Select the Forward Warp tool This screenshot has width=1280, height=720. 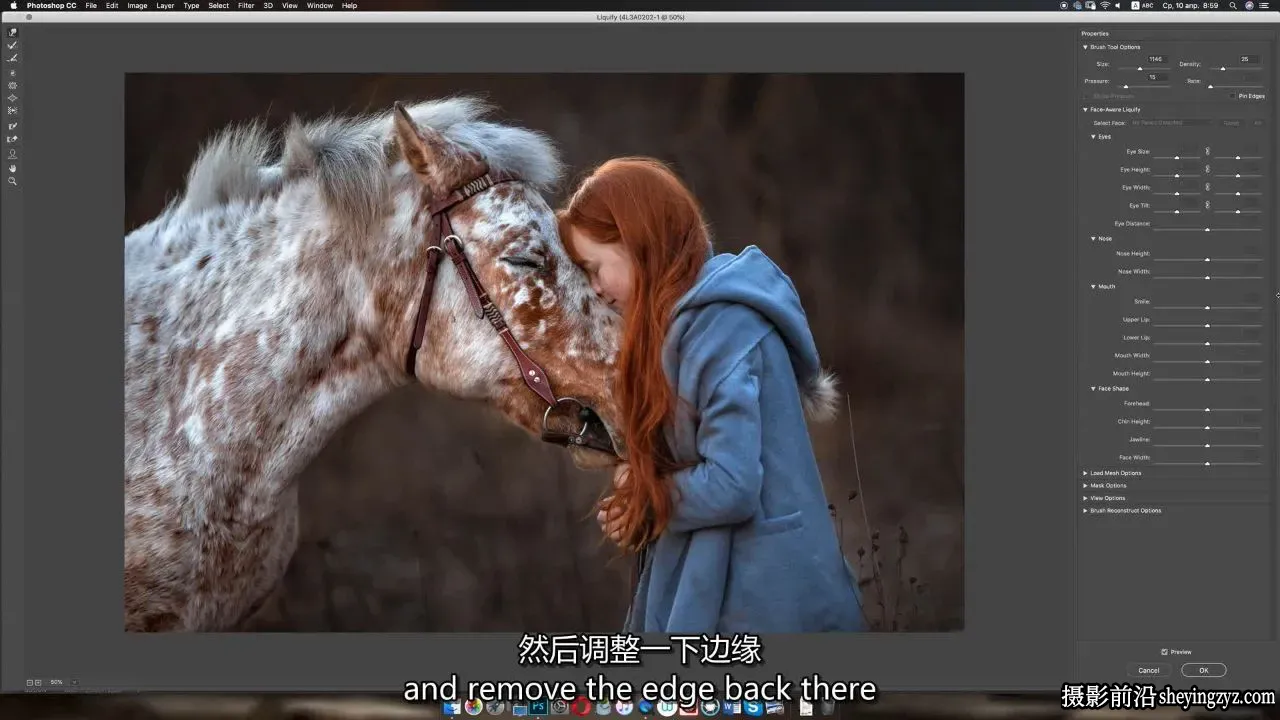coord(12,32)
